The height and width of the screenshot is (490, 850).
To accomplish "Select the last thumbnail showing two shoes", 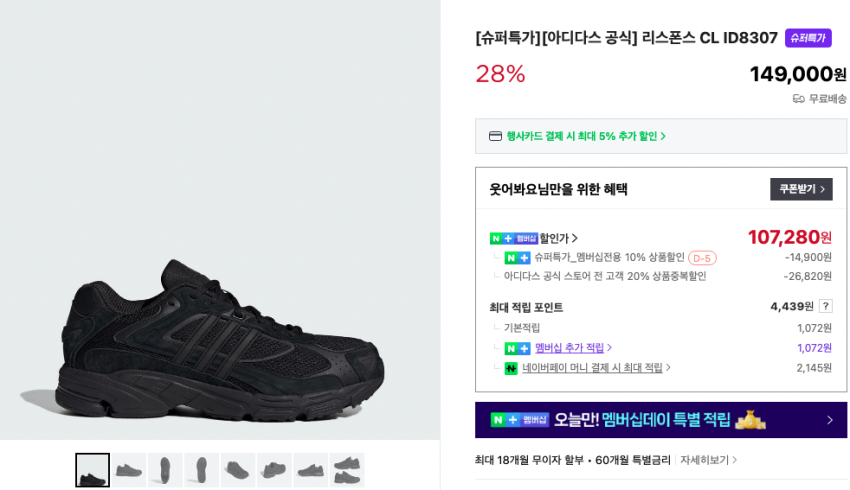I will pos(347,470).
